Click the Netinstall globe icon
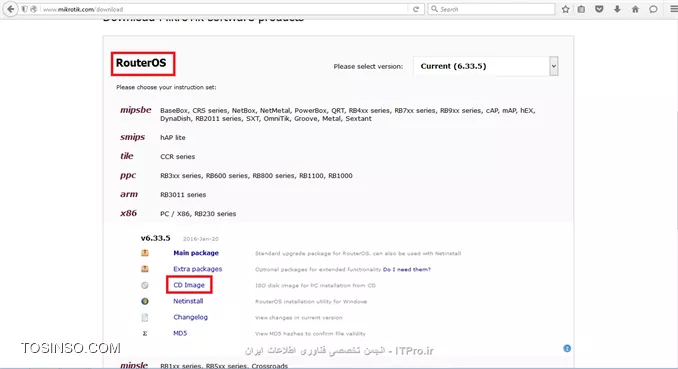Viewport: 678px width, 369px height. click(145, 301)
